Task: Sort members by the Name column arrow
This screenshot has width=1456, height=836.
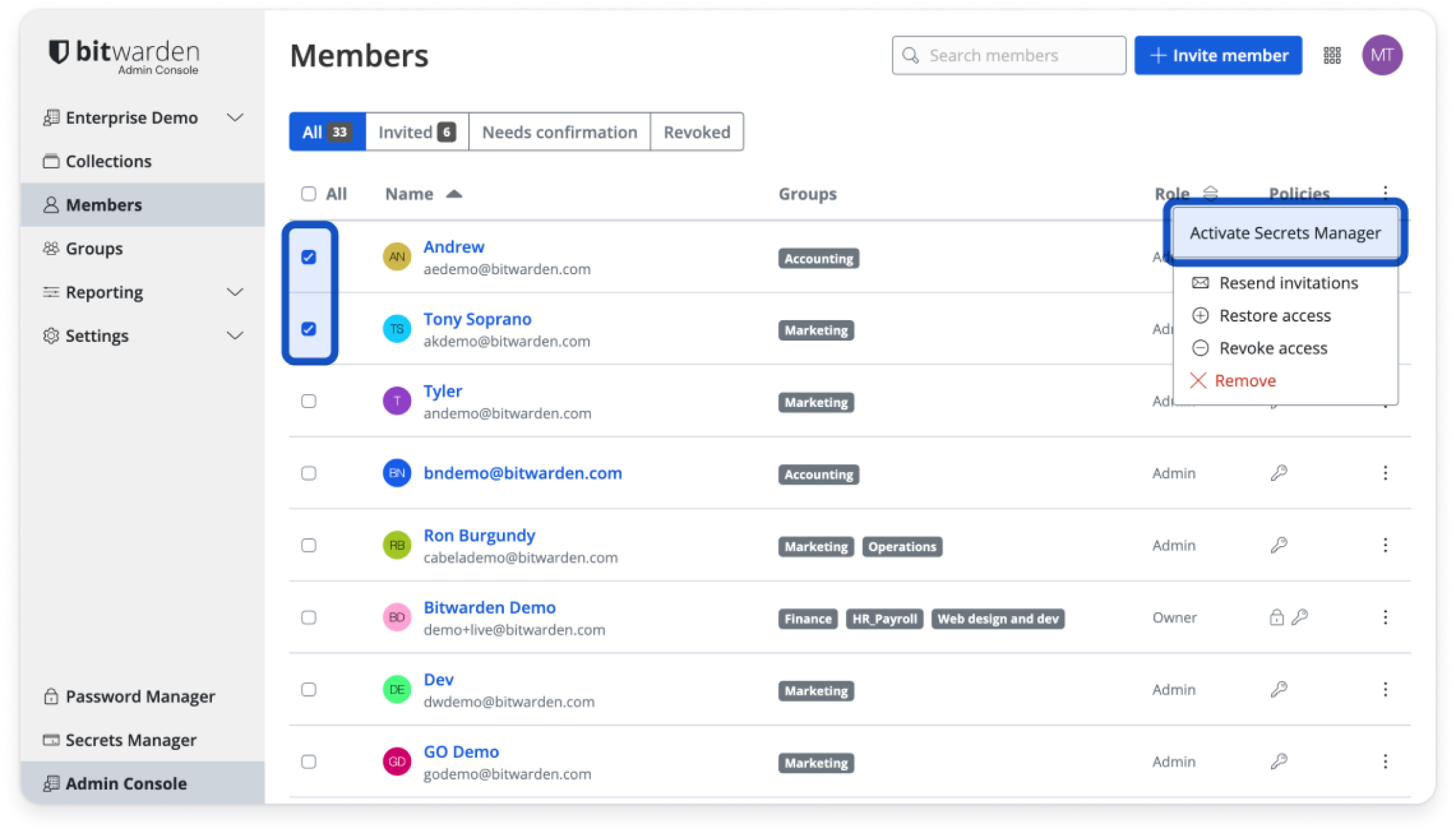Action: (454, 194)
